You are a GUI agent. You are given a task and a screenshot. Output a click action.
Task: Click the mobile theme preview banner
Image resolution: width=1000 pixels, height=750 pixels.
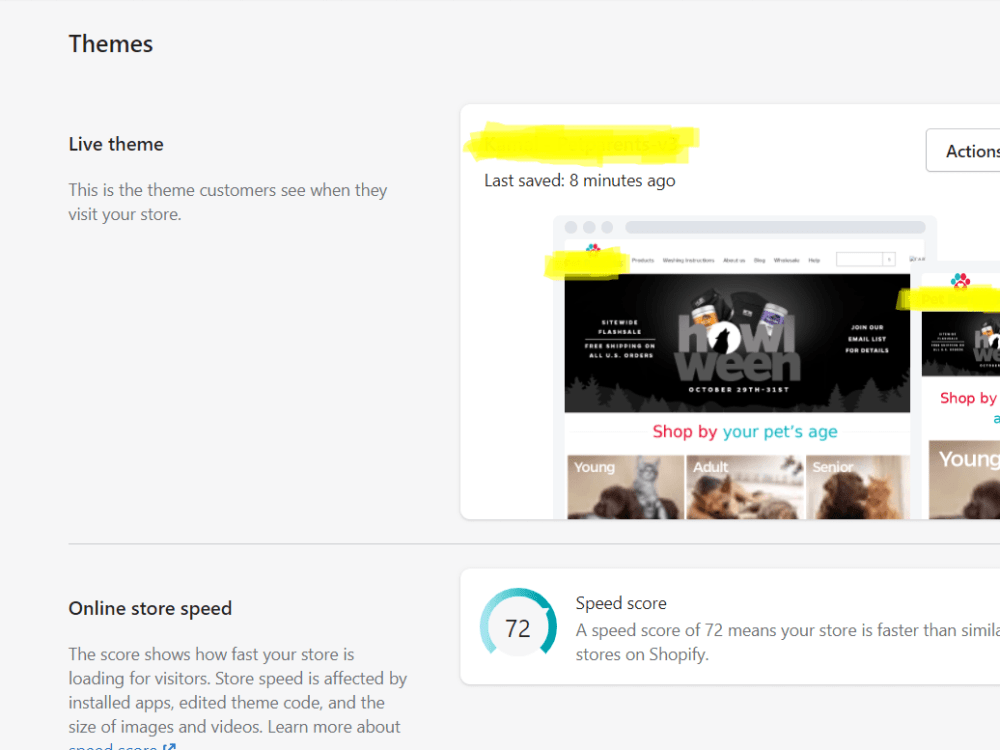coord(961,343)
